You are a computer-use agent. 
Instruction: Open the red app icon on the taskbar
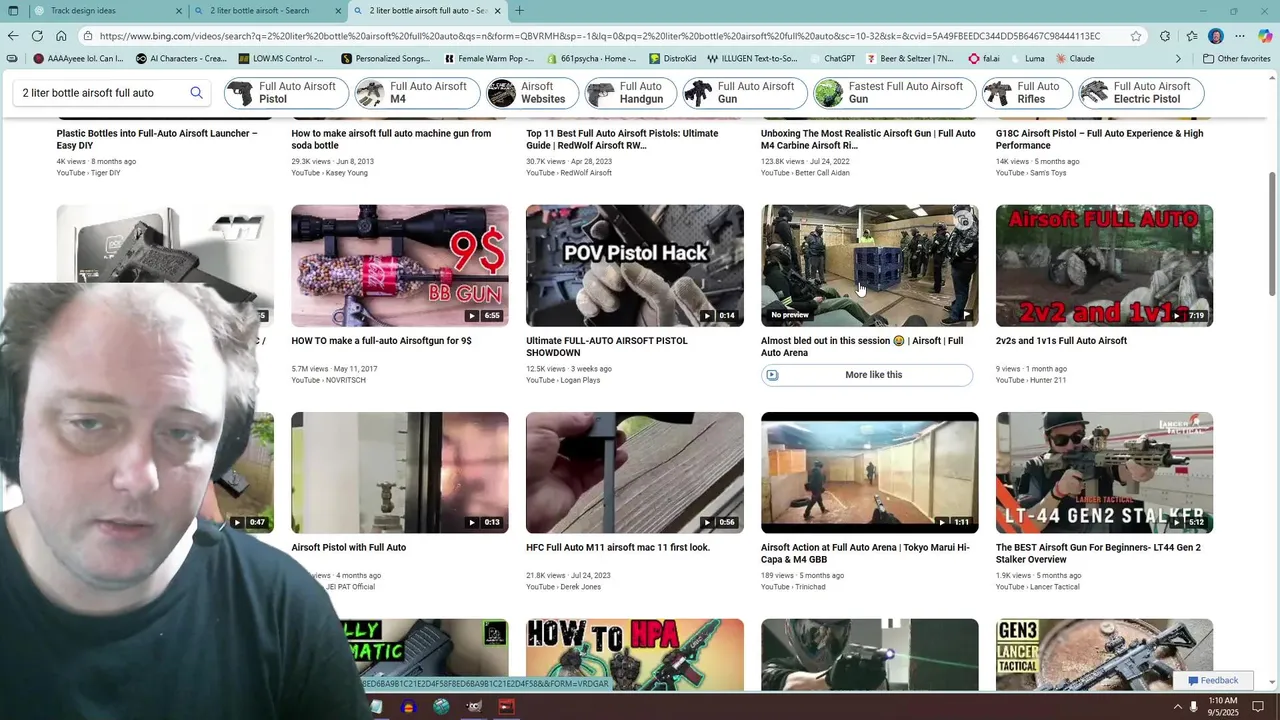506,706
